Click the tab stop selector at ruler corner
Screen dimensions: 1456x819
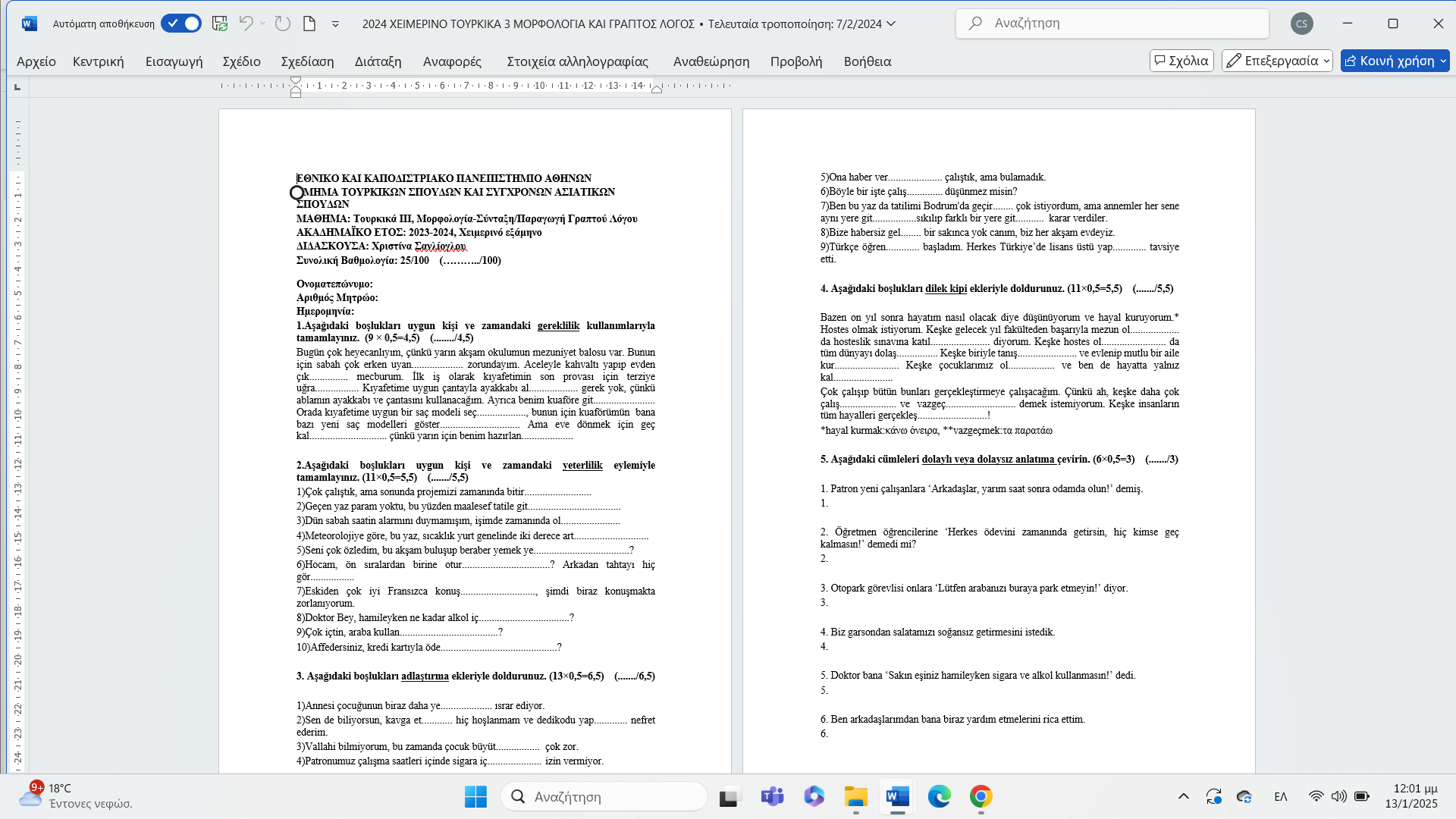pos(17,87)
